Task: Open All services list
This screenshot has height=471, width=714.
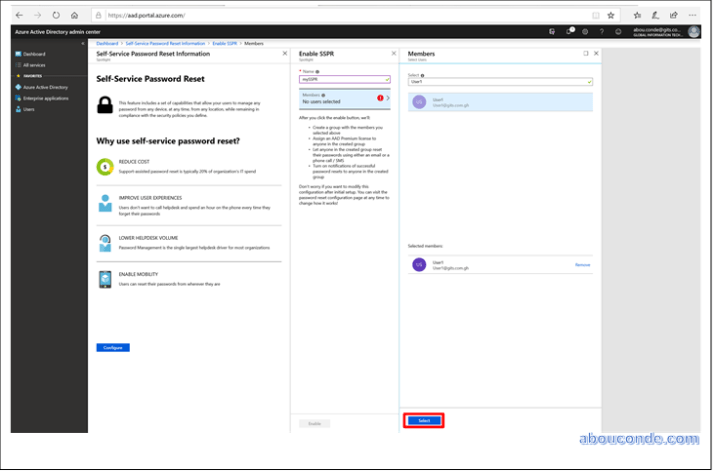Action: [x=35, y=65]
